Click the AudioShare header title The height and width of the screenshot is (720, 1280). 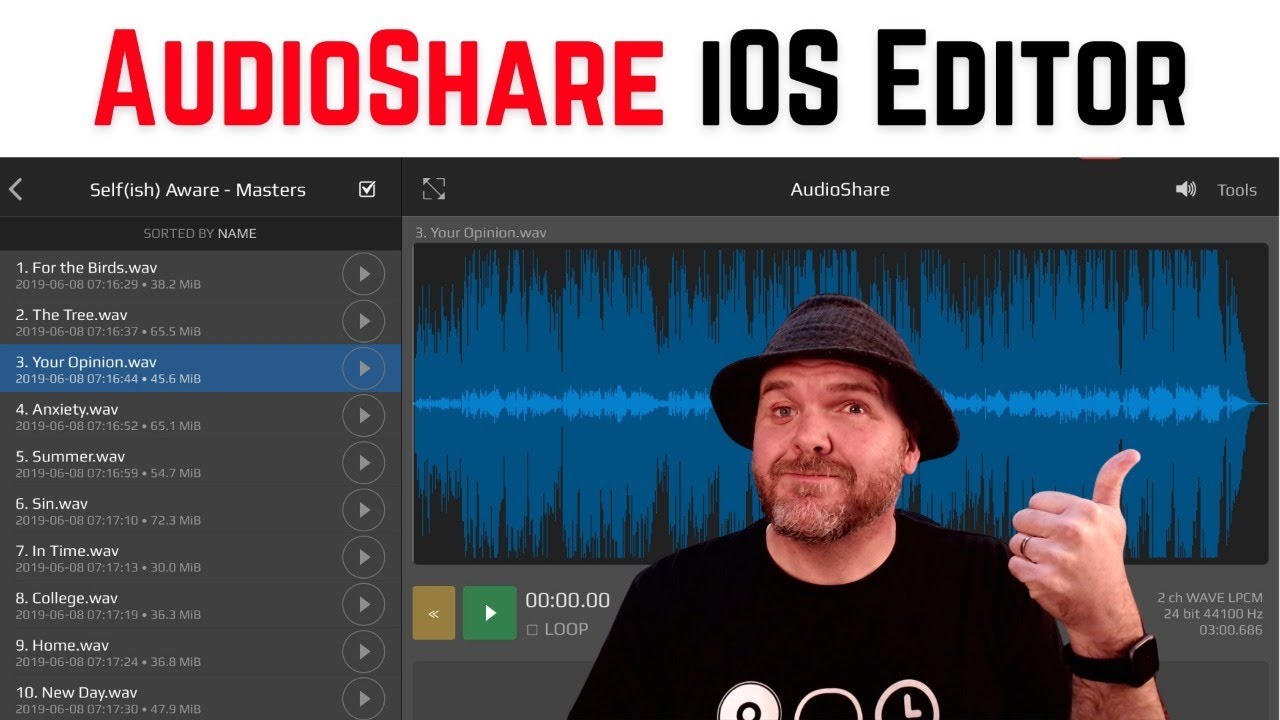point(840,190)
